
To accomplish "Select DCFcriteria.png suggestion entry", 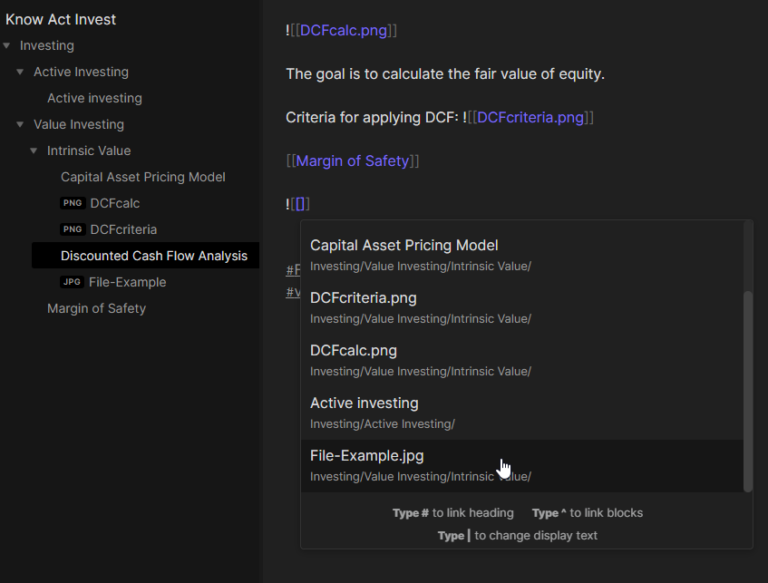I will tap(363, 298).
